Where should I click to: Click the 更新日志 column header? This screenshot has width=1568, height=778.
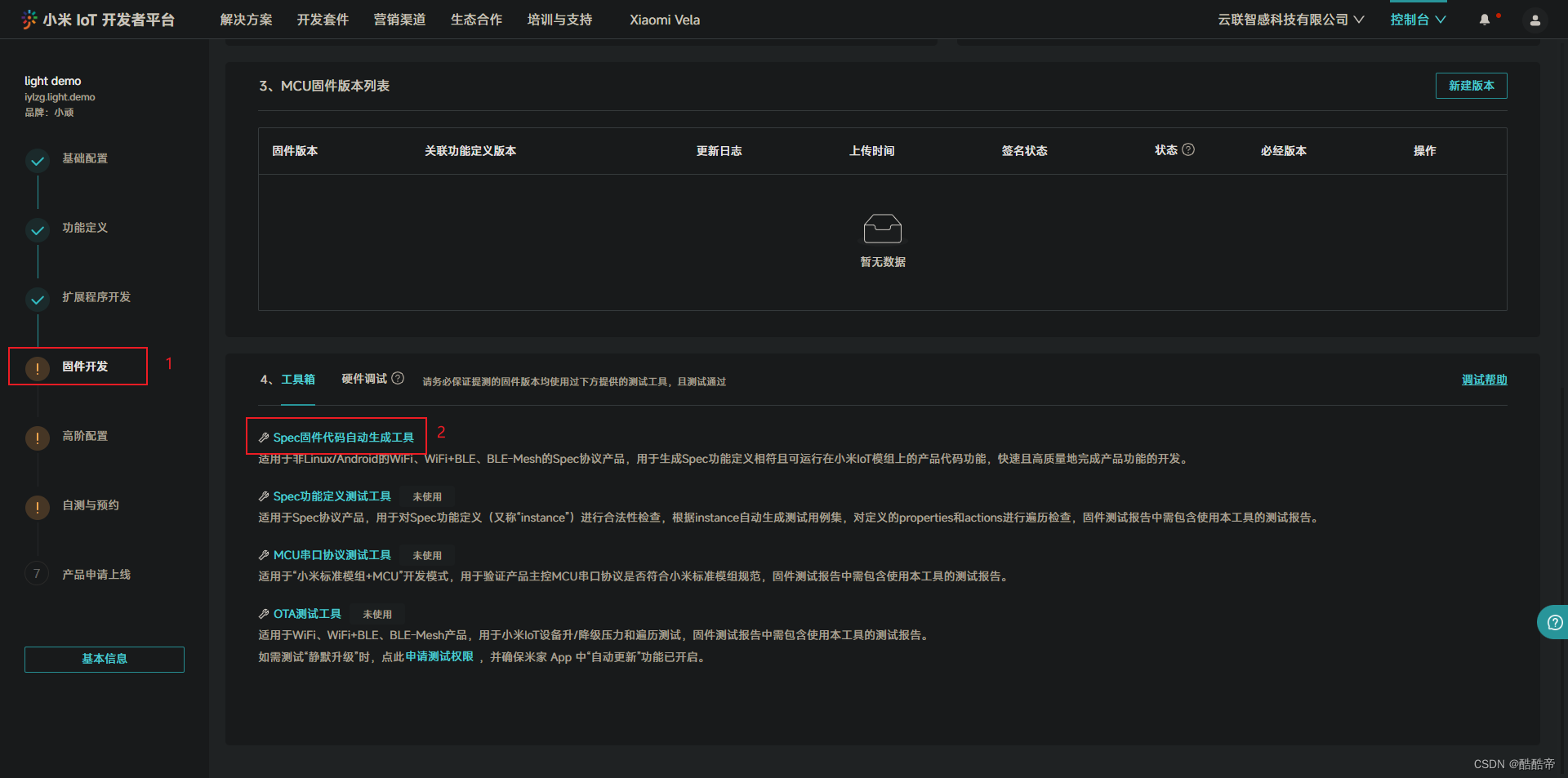click(x=719, y=151)
